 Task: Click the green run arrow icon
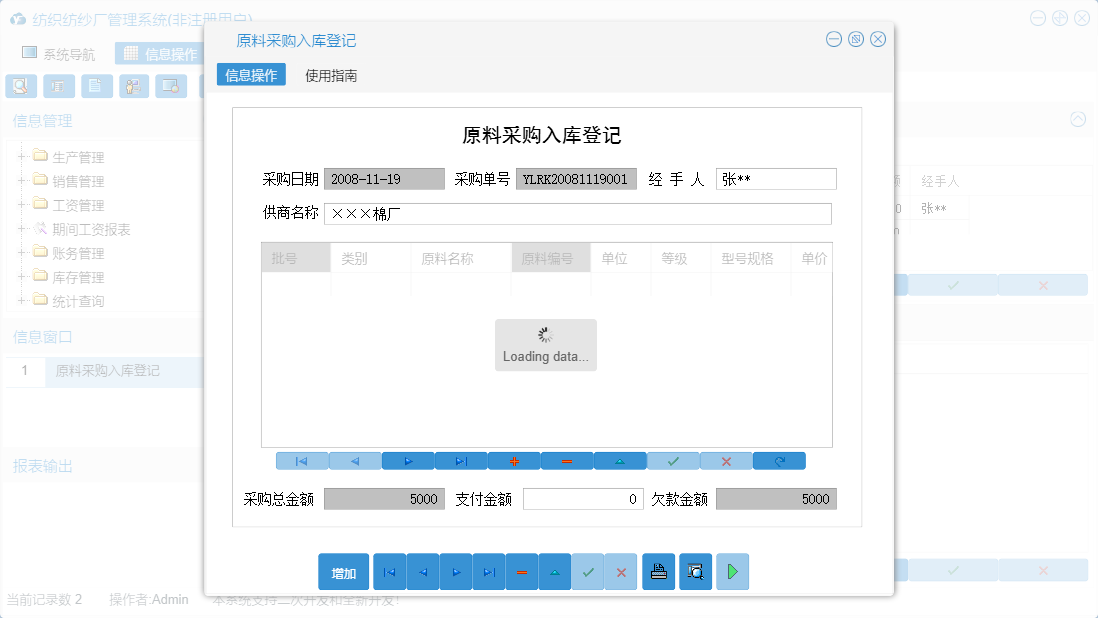pyautogui.click(x=734, y=571)
